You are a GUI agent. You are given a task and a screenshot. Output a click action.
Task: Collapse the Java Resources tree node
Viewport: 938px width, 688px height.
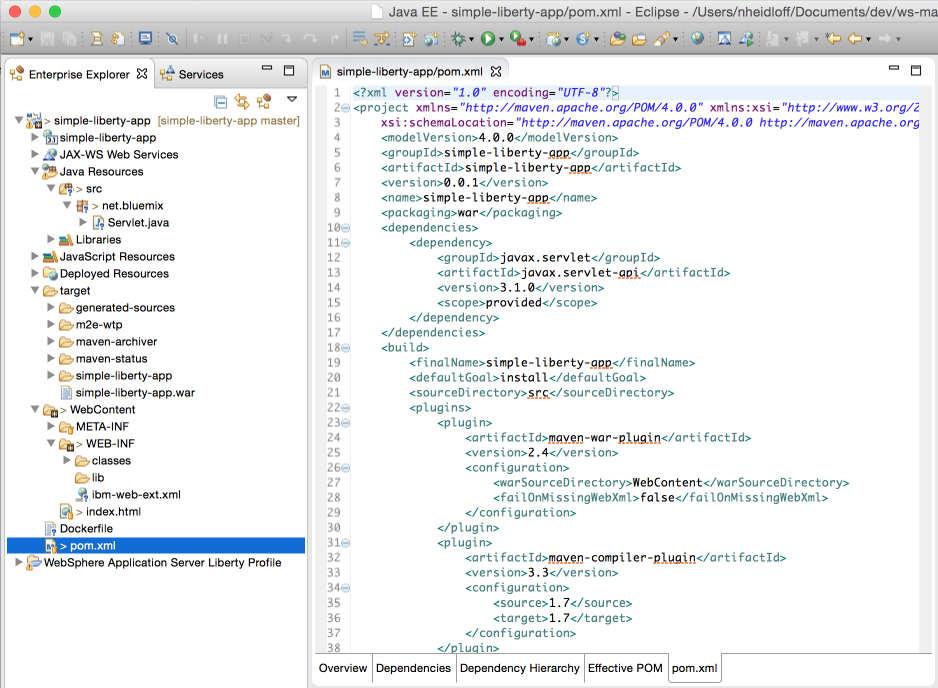(35, 172)
